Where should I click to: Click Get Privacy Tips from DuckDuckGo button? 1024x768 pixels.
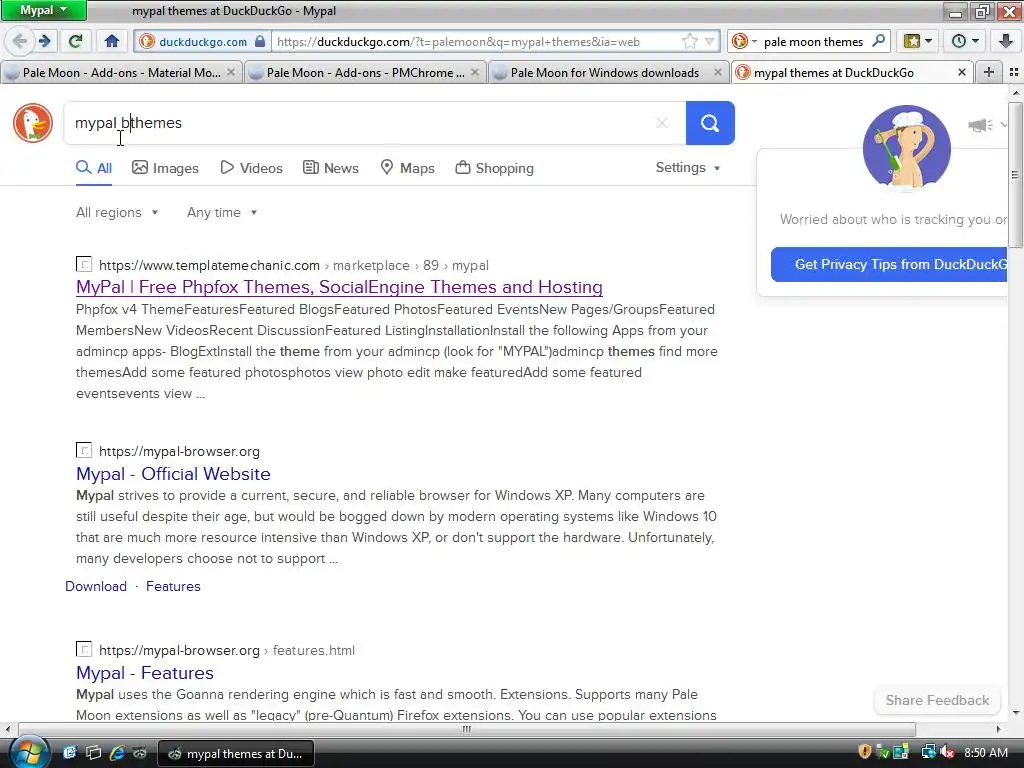click(x=889, y=264)
